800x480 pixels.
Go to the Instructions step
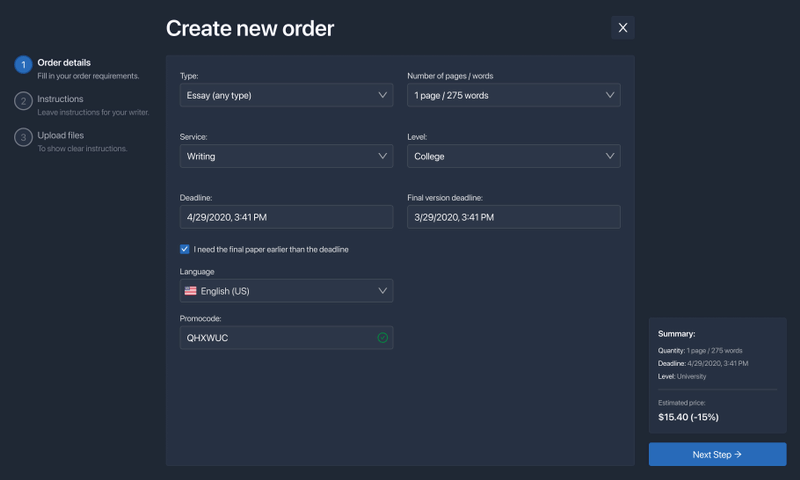point(60,99)
